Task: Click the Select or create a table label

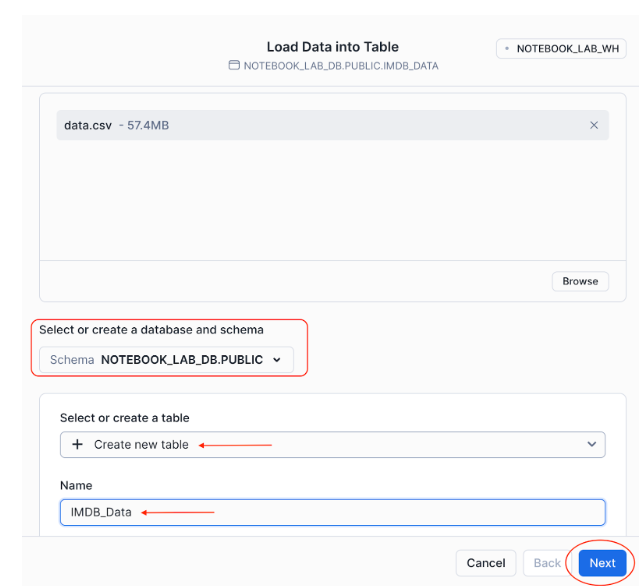Action: [x=124, y=418]
